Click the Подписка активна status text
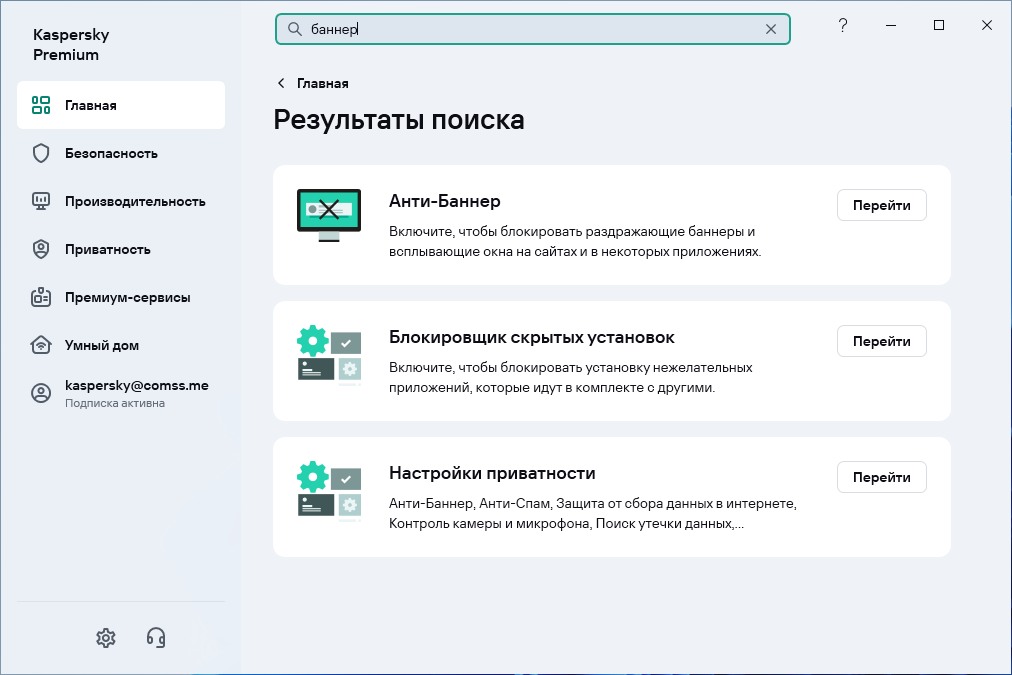This screenshot has height=675, width=1012. [115, 403]
